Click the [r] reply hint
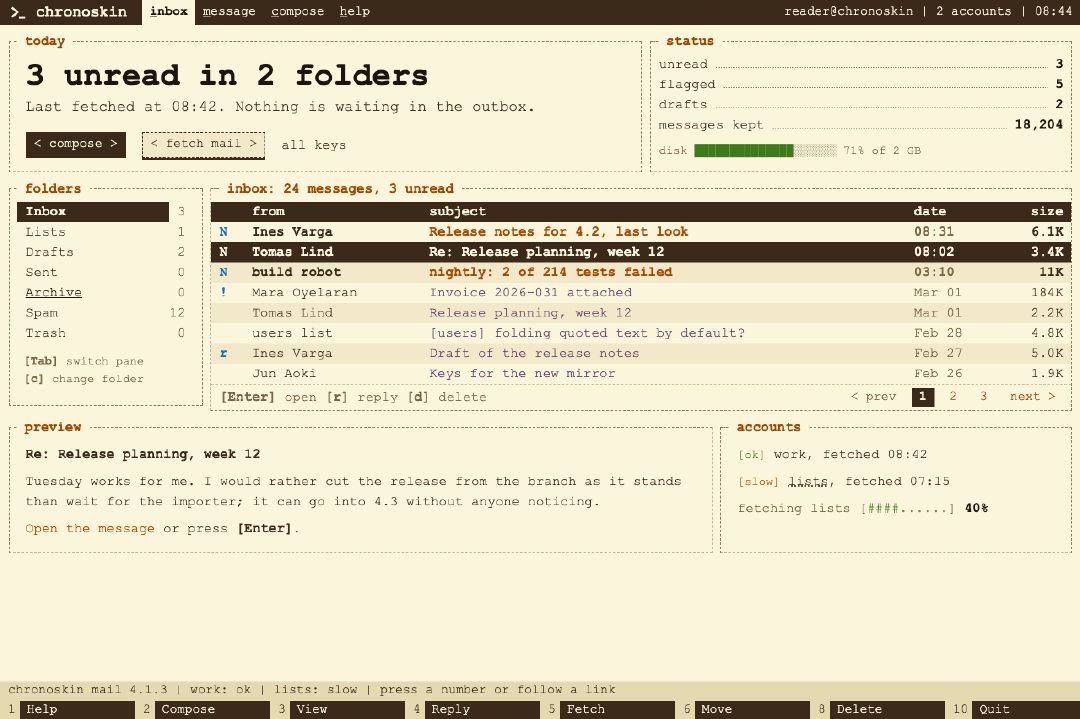This screenshot has height=719, width=1080. [x=362, y=397]
